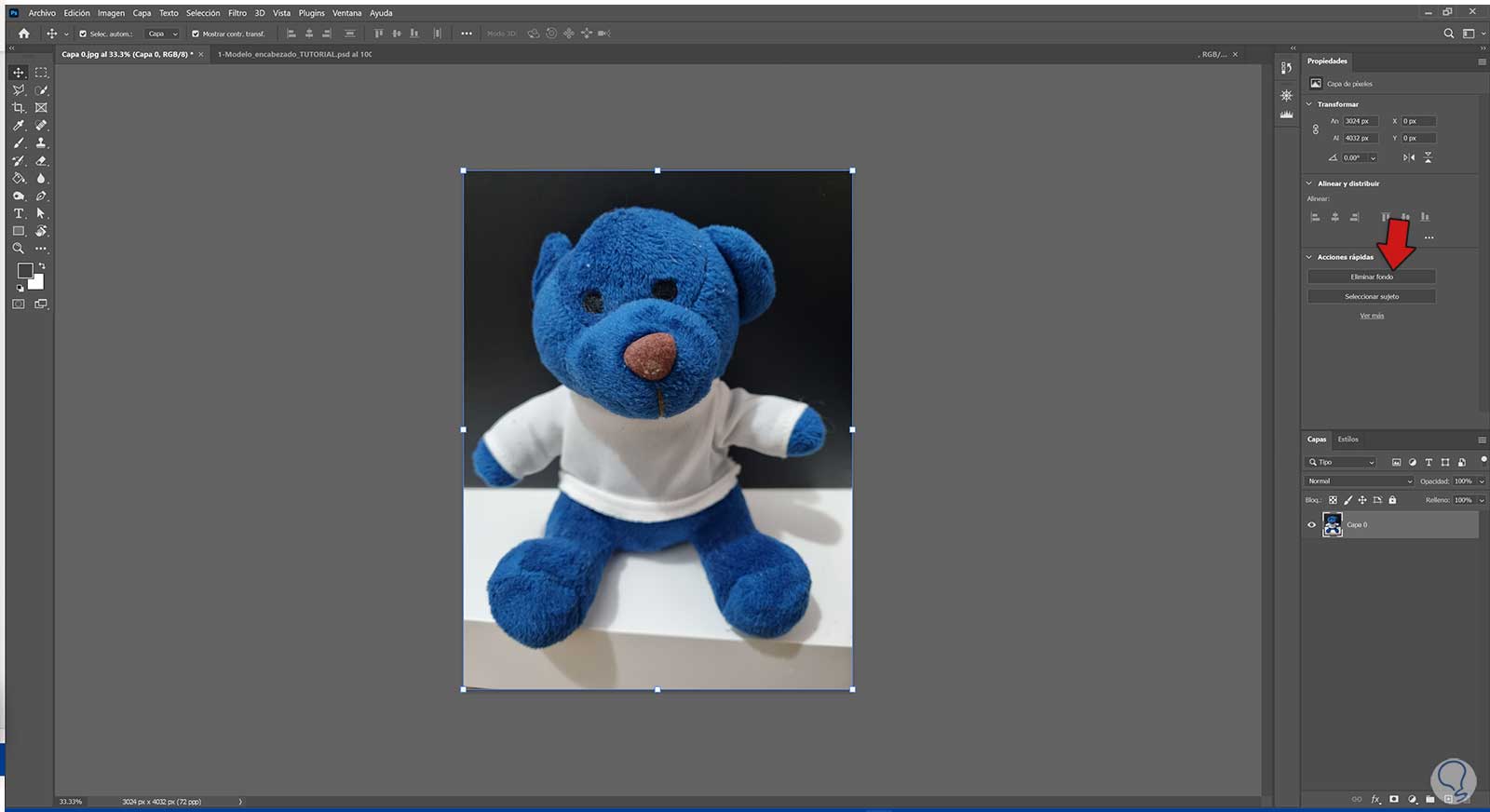Collapse the Acciones rápidas section

pyautogui.click(x=1308, y=257)
